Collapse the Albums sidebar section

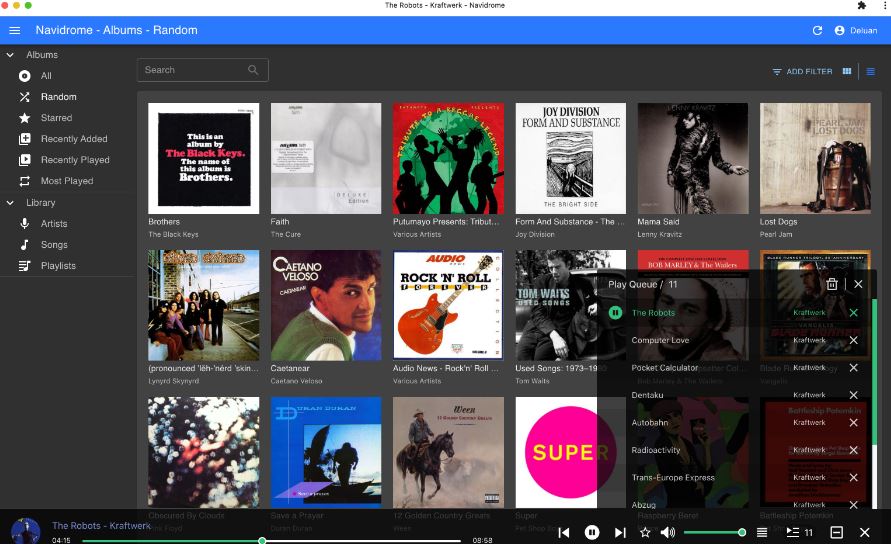pos(10,55)
